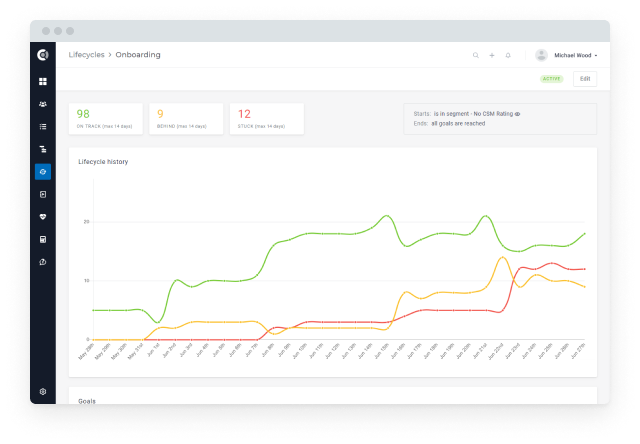Click the red line end point at Jun 27th
The height and width of the screenshot is (444, 640).
tap(584, 269)
